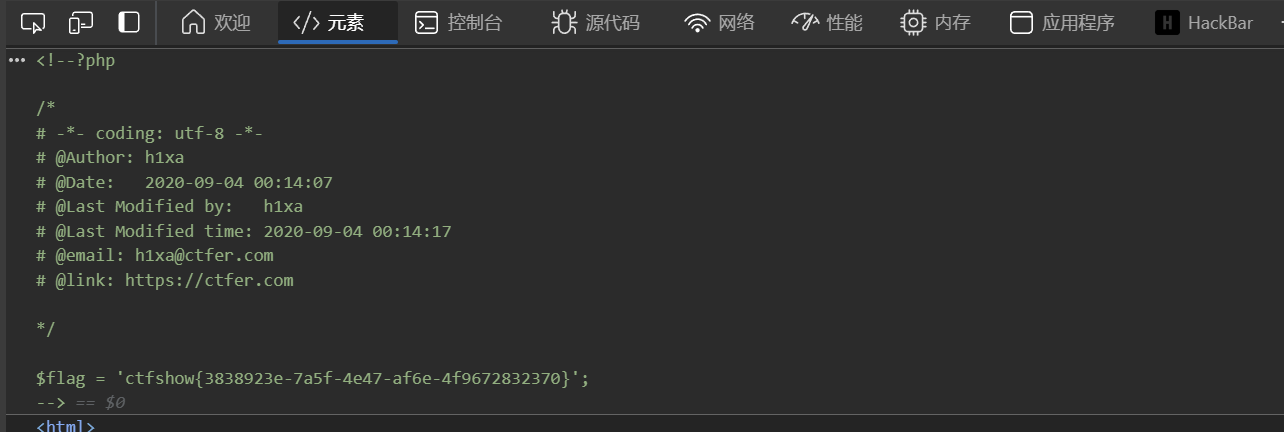Click the h1xa@ctfer.com email text

click(x=204, y=255)
